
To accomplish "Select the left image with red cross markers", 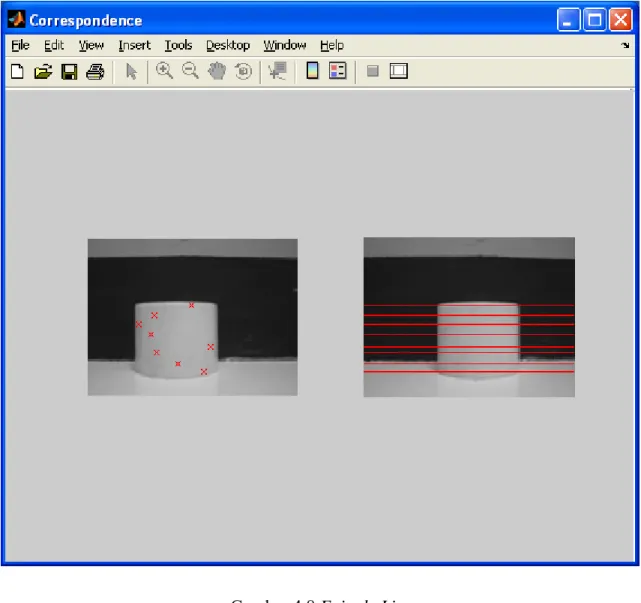I will click(x=193, y=317).
